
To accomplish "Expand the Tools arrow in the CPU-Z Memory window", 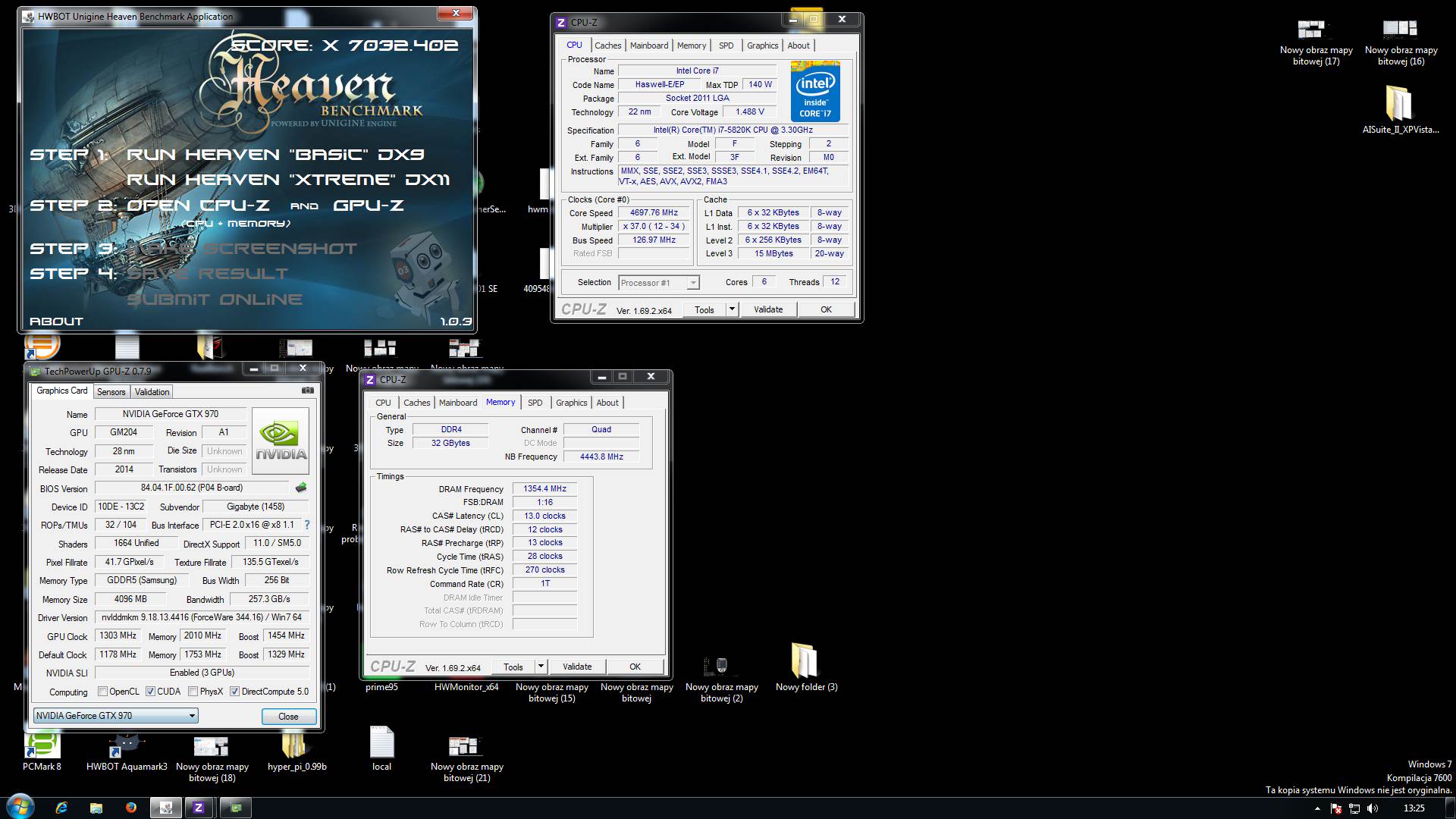I will (x=541, y=667).
